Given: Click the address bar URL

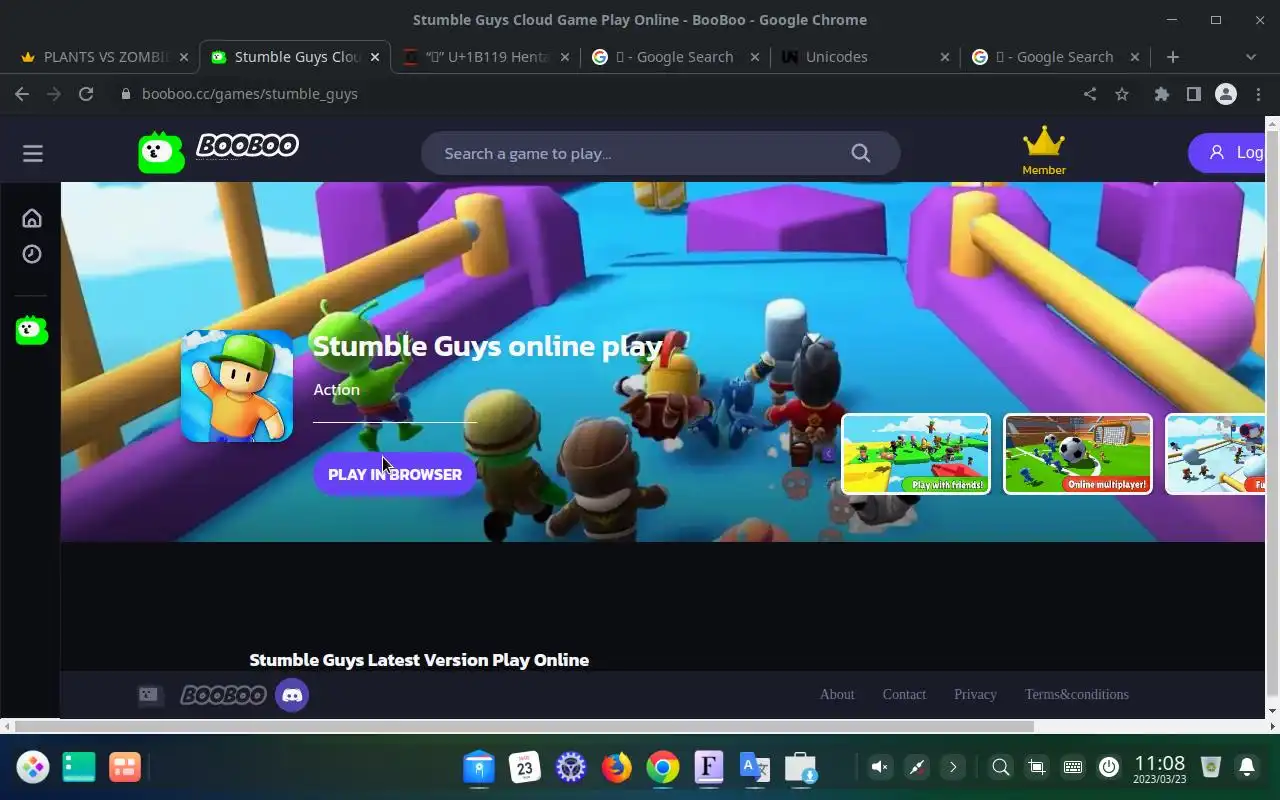Looking at the screenshot, I should click(250, 94).
